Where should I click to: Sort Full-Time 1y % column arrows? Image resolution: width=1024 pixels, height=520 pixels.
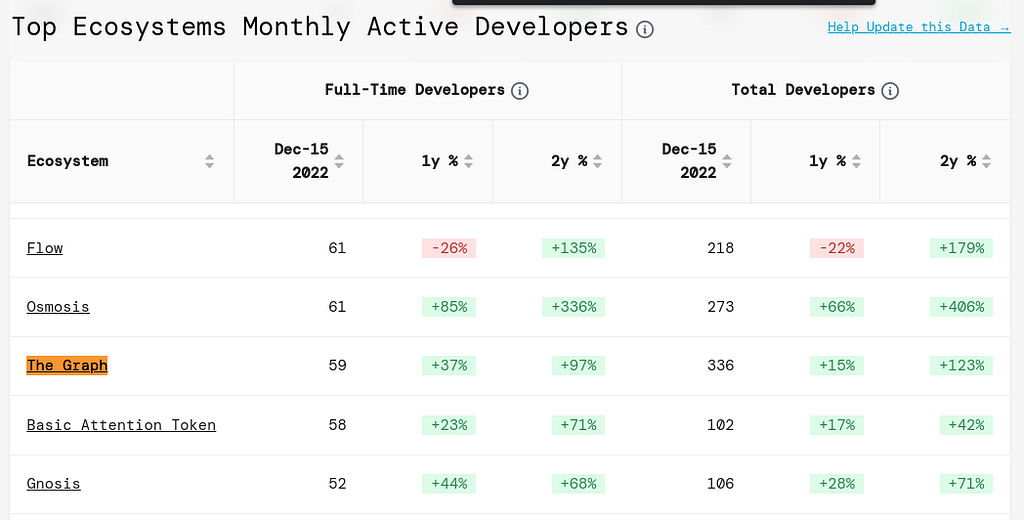468,161
